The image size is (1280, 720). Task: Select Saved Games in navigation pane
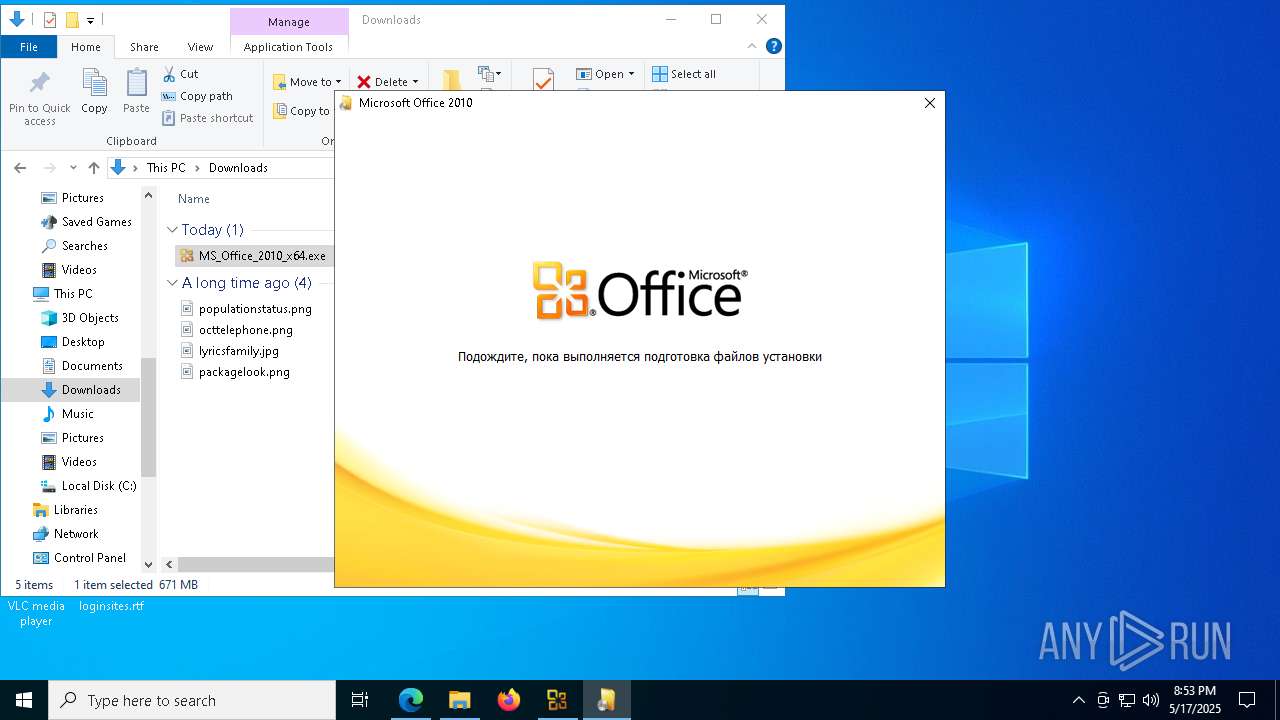86,222
